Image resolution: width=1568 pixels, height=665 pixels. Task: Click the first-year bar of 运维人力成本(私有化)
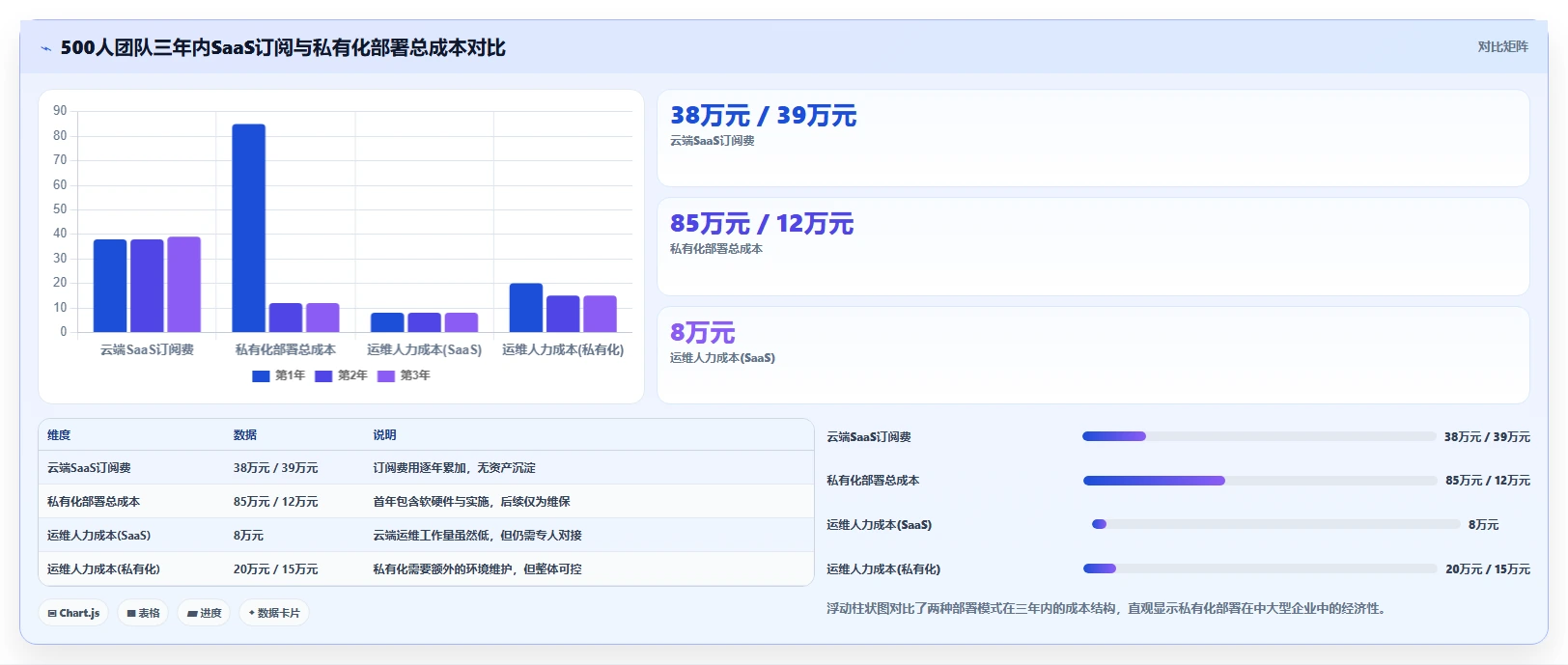[526, 308]
